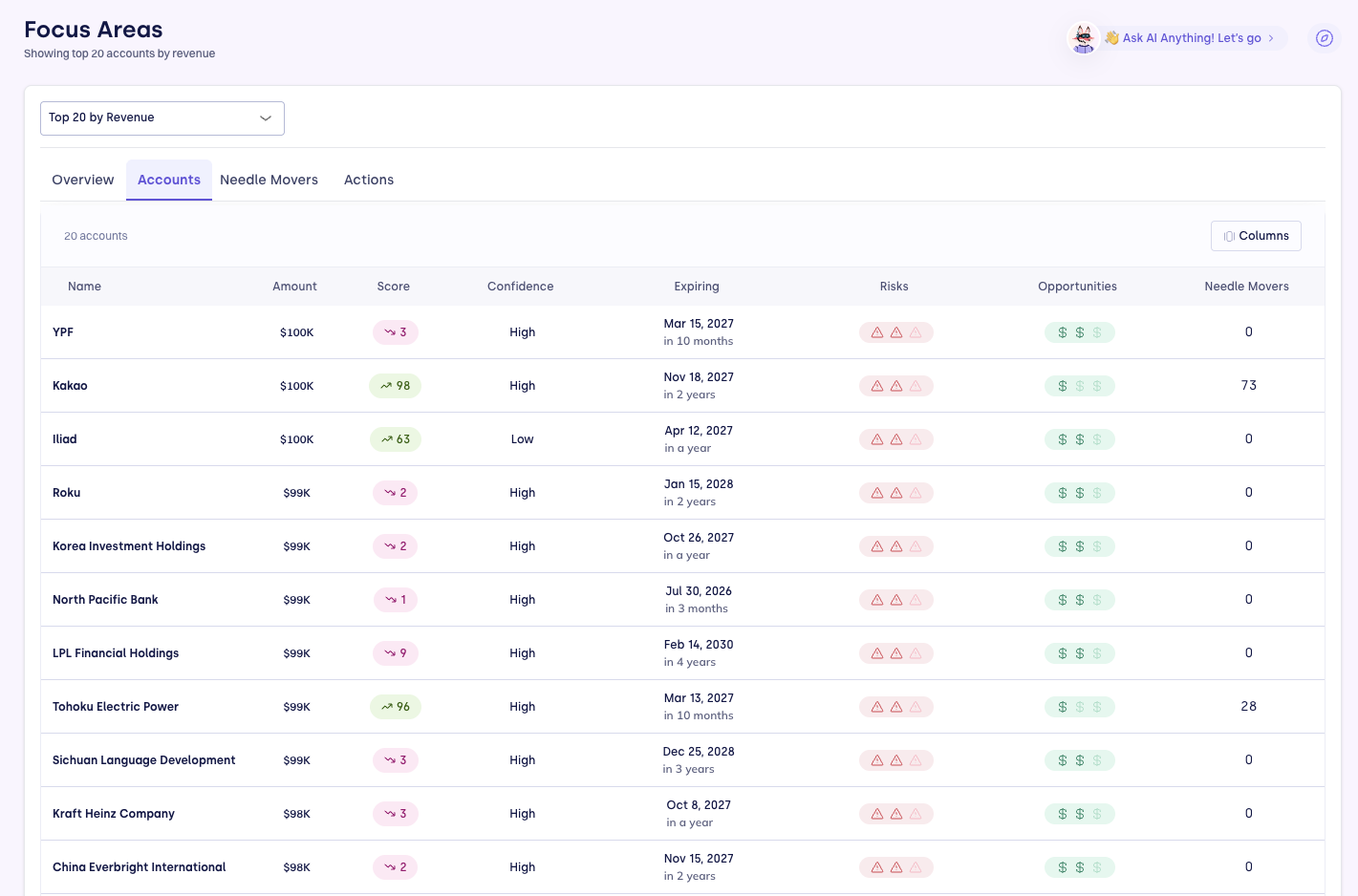The height and width of the screenshot is (896, 1358).
Task: Switch to the Overview tab
Action: pos(83,180)
